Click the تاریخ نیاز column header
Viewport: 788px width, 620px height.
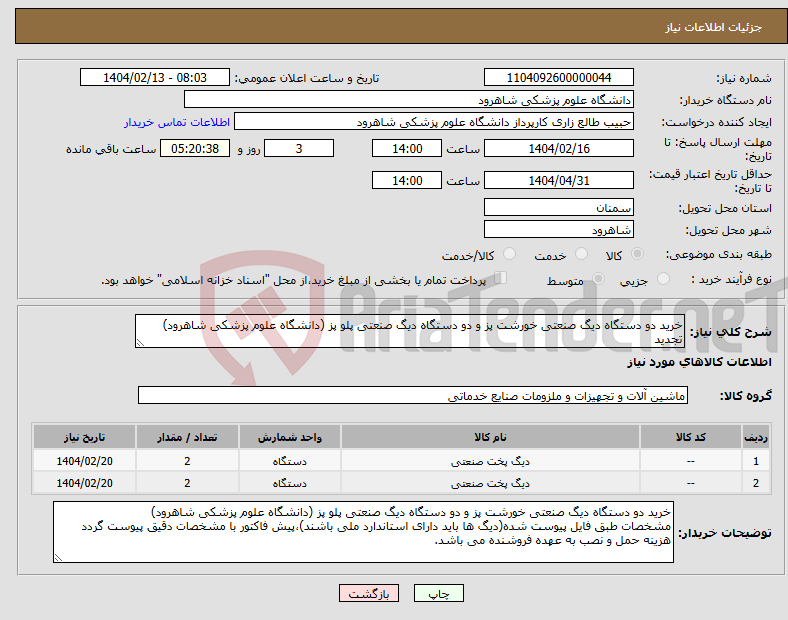click(84, 437)
